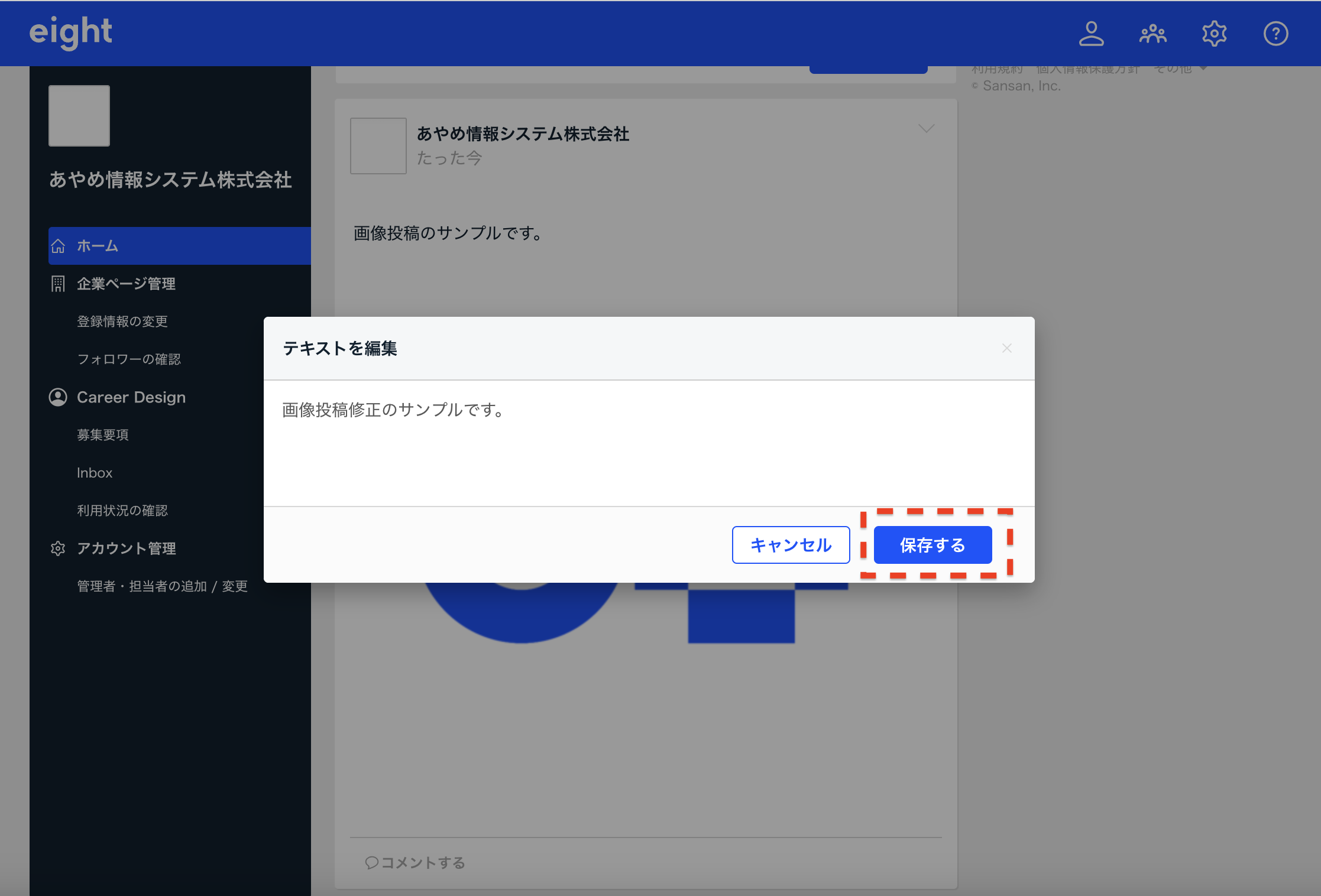The image size is (1321, 896).
Task: Open the Inbox sidebar item
Action: pyautogui.click(x=95, y=473)
